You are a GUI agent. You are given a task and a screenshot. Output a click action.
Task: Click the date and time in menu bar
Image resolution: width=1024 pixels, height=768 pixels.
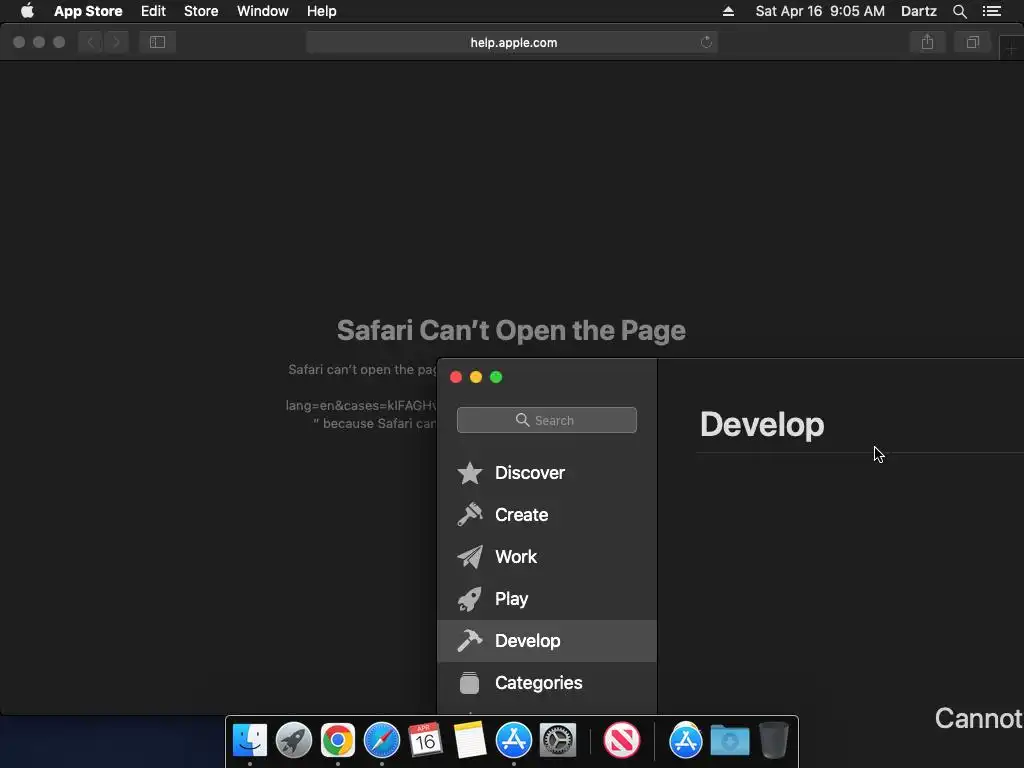820,11
